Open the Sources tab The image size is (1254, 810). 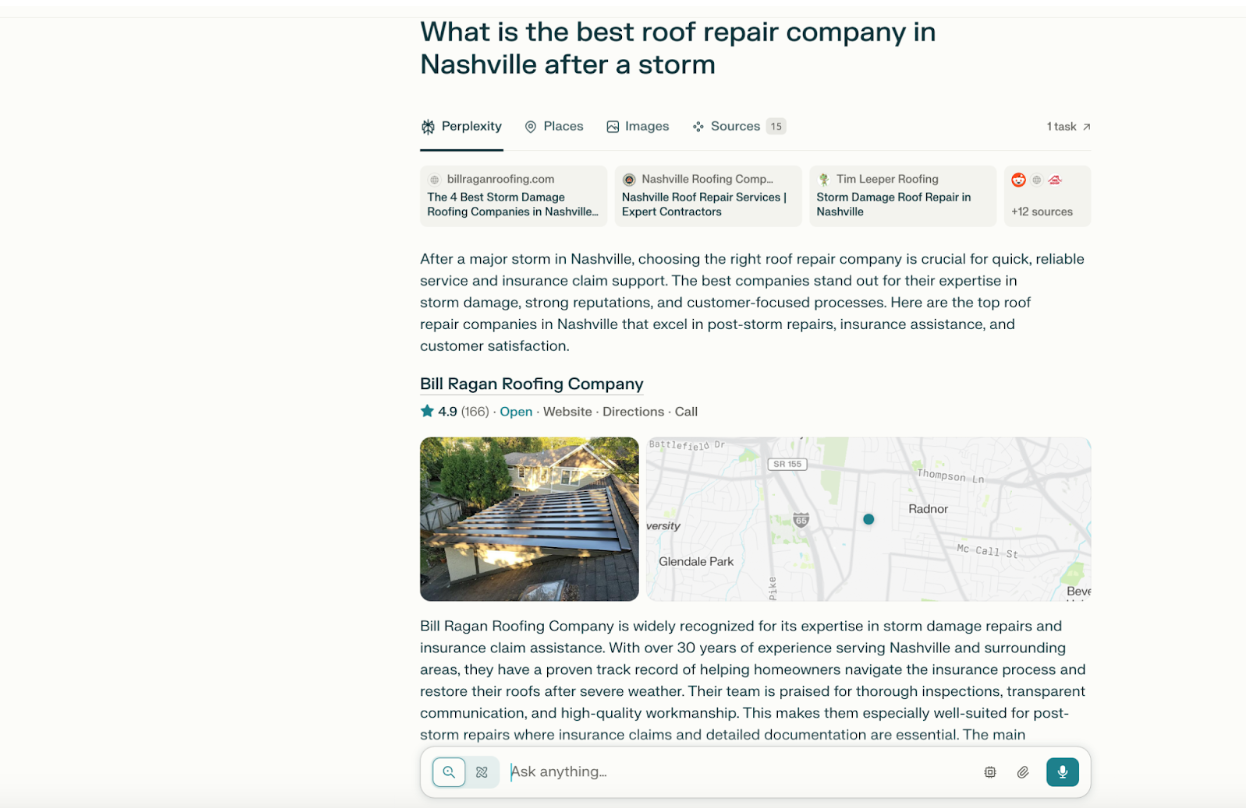738,126
